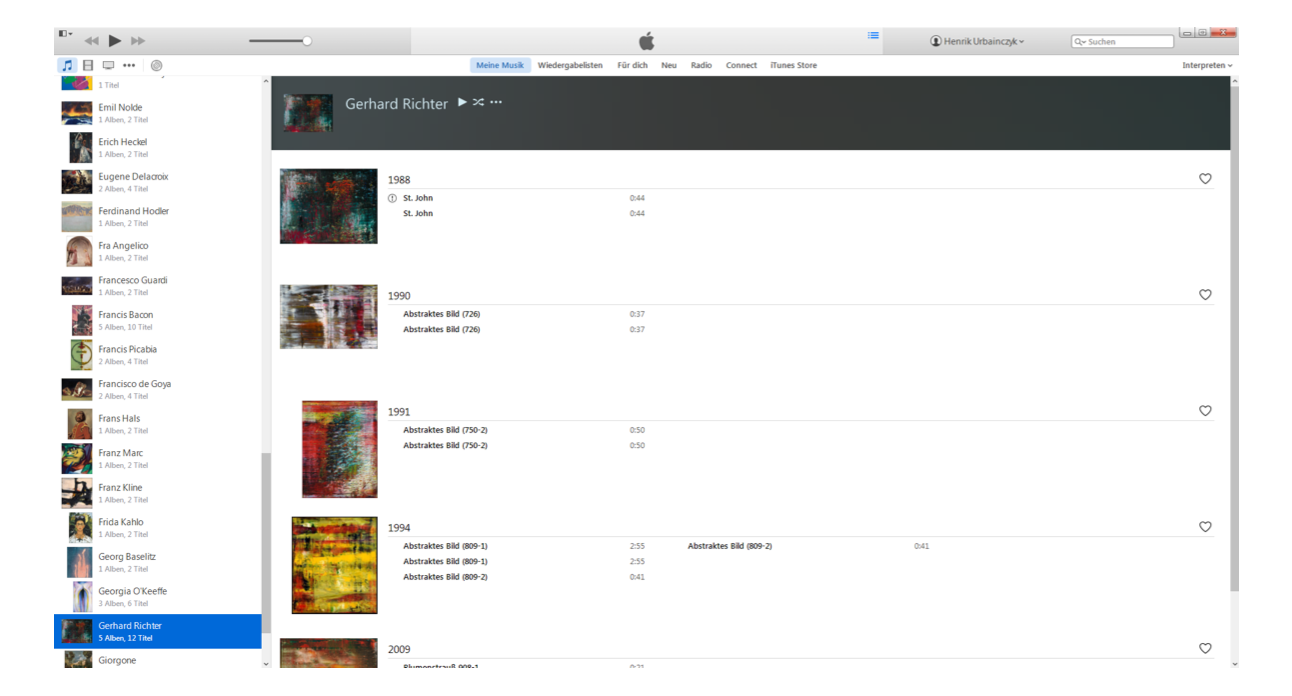Click the 1991 album title
The image size is (1292, 696).
tap(399, 412)
